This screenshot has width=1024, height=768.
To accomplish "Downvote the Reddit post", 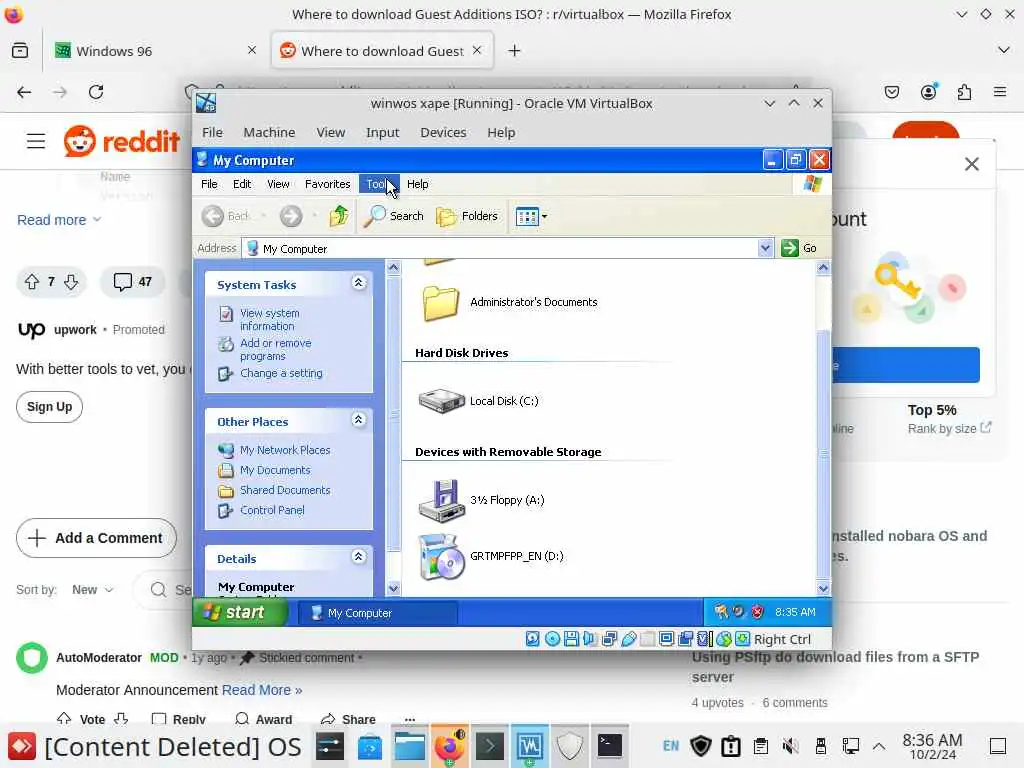I will [71, 281].
